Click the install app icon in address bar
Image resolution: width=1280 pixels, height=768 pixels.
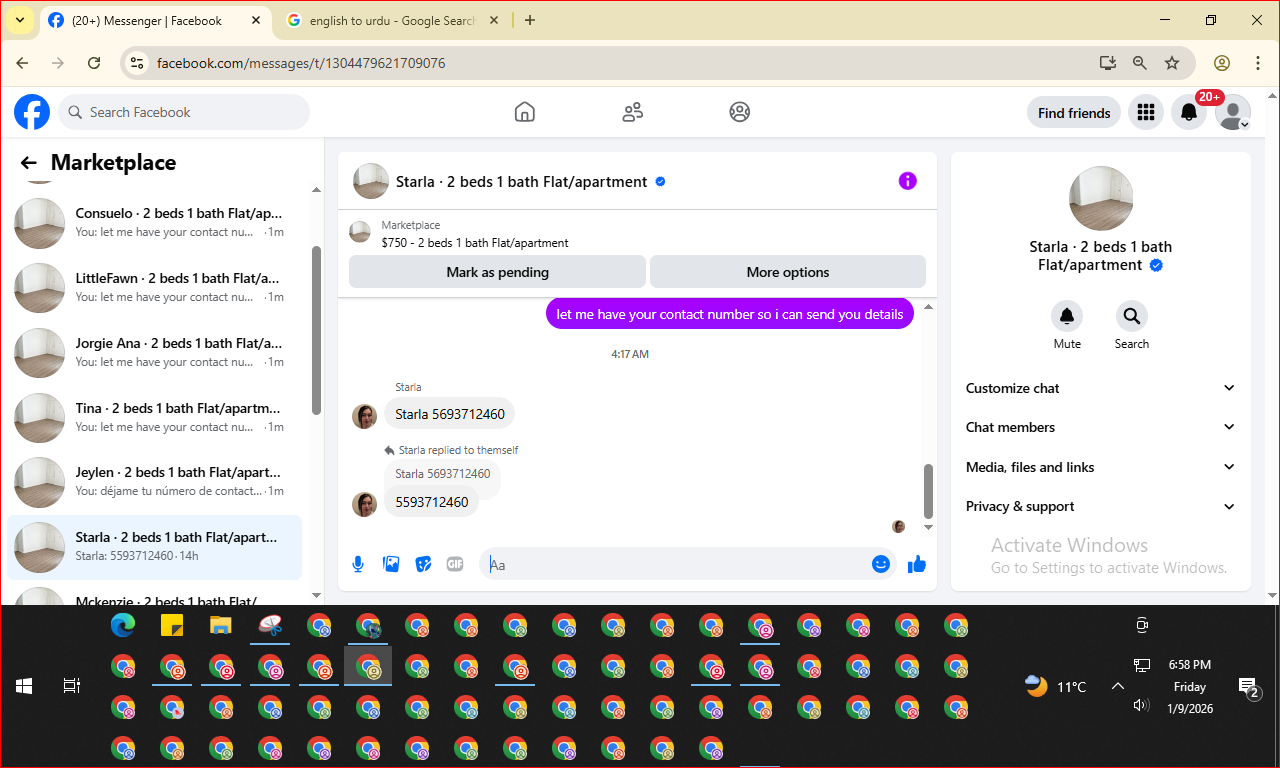[1107, 63]
